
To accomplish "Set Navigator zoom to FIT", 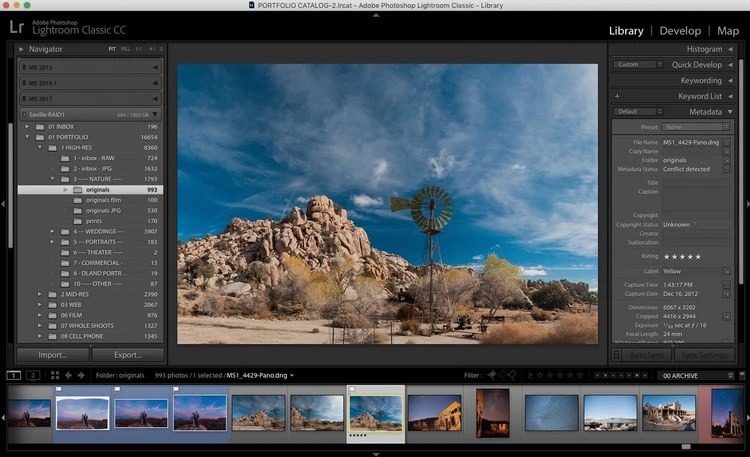I will click(x=112, y=48).
